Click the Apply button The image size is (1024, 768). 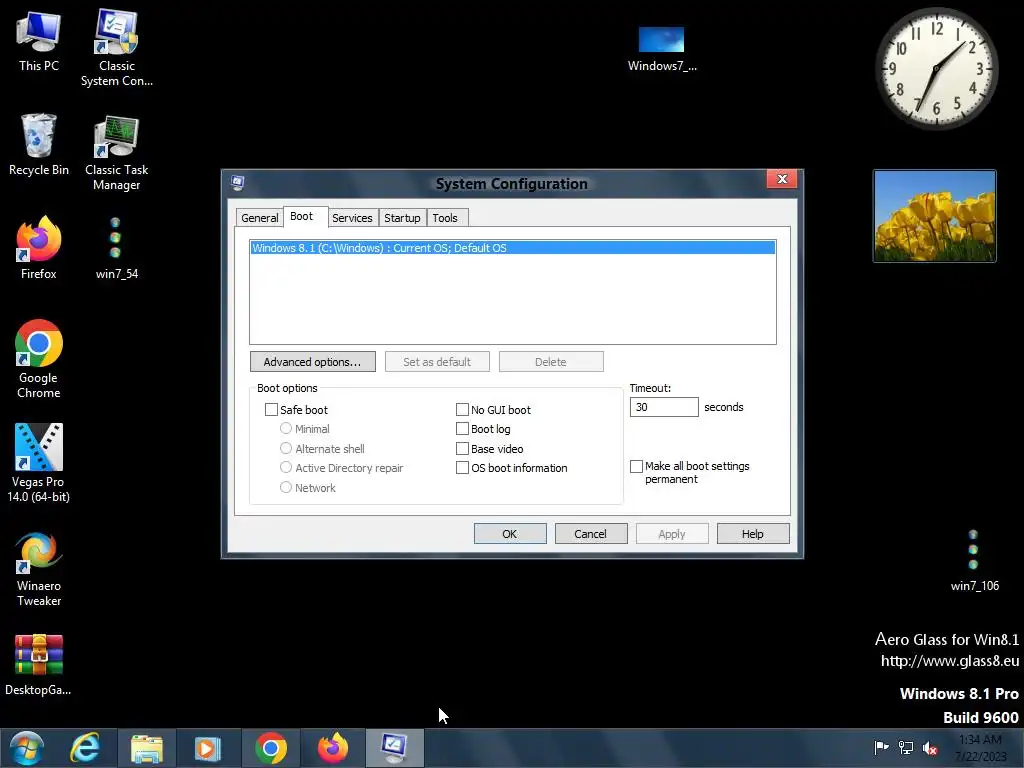[x=671, y=534]
